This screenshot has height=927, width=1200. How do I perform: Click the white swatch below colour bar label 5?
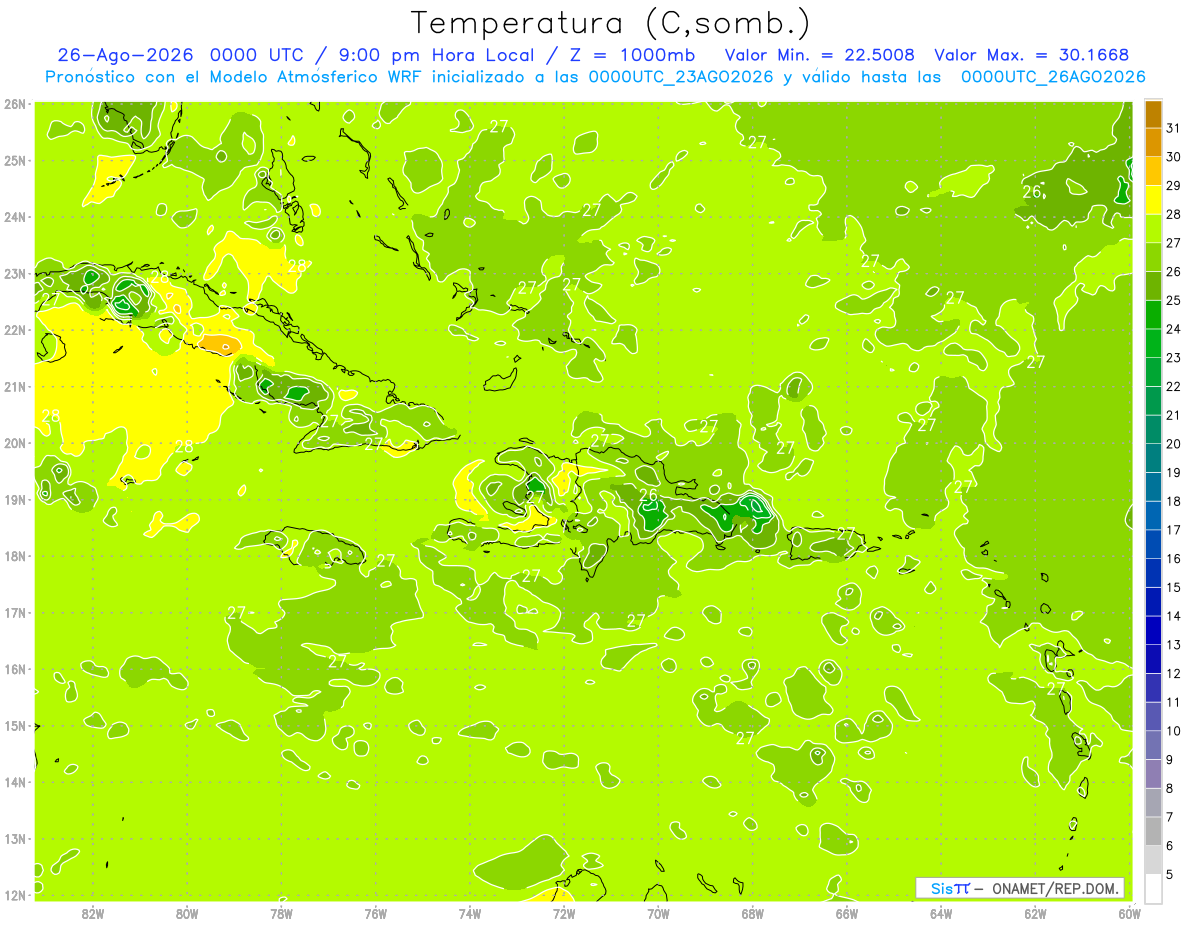pyautogui.click(x=1153, y=888)
